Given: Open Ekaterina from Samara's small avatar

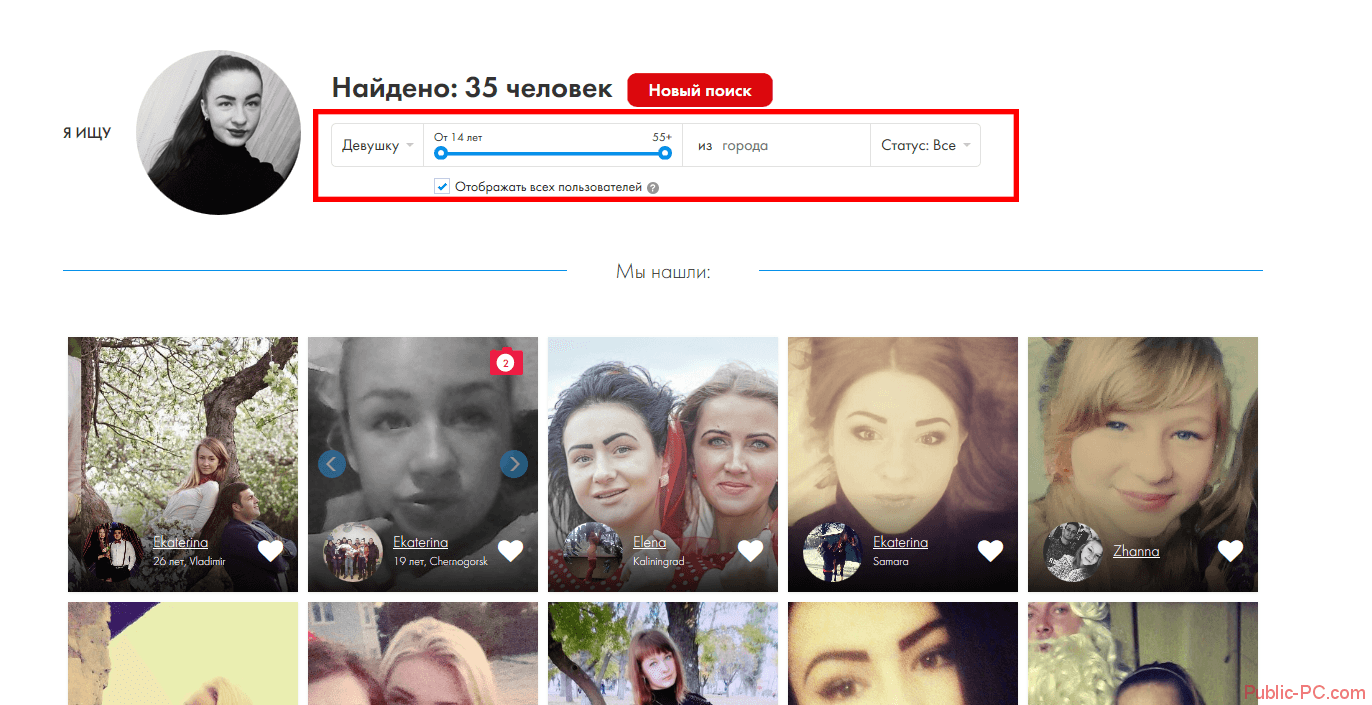Looking at the screenshot, I should [832, 552].
